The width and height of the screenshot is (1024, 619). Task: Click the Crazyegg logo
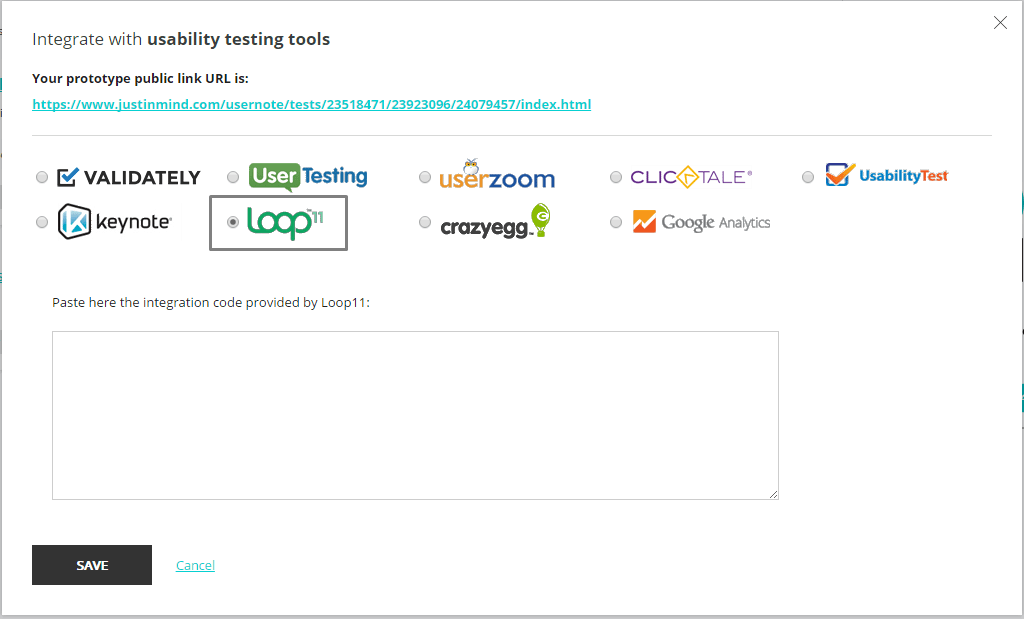pos(496,221)
